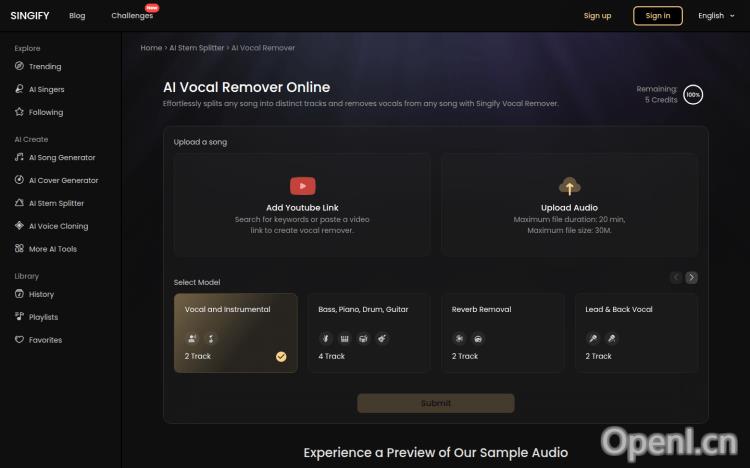Click the lead vocal microphone icon

point(593,339)
